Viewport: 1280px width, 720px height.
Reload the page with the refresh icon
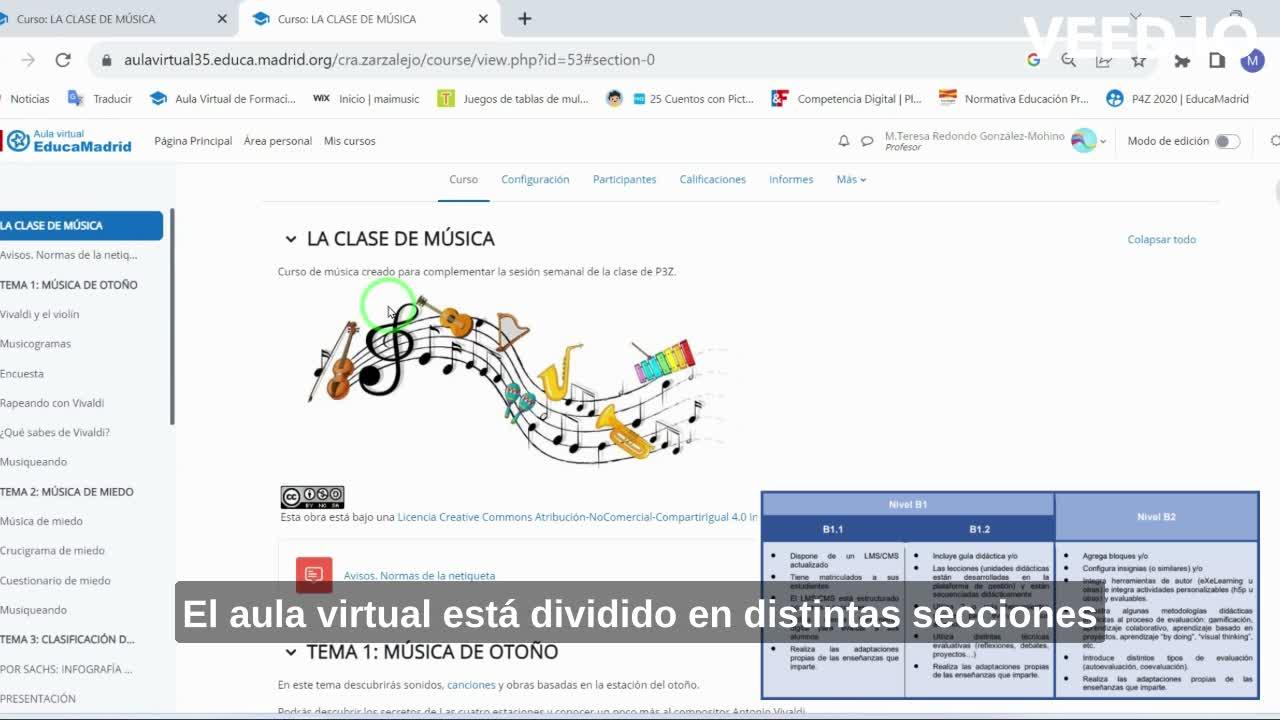pyautogui.click(x=63, y=60)
